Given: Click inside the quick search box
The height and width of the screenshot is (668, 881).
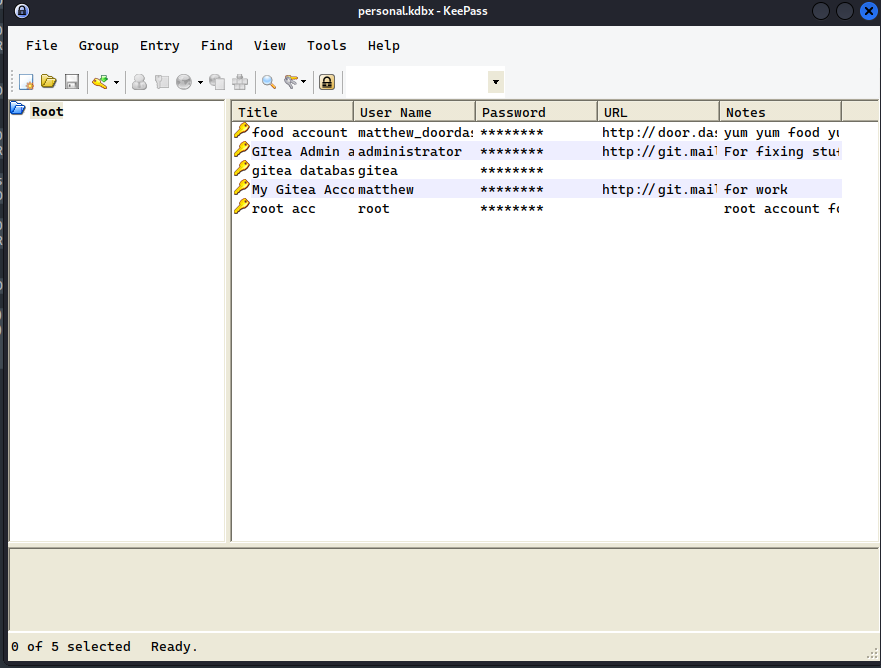Looking at the screenshot, I should (x=417, y=82).
